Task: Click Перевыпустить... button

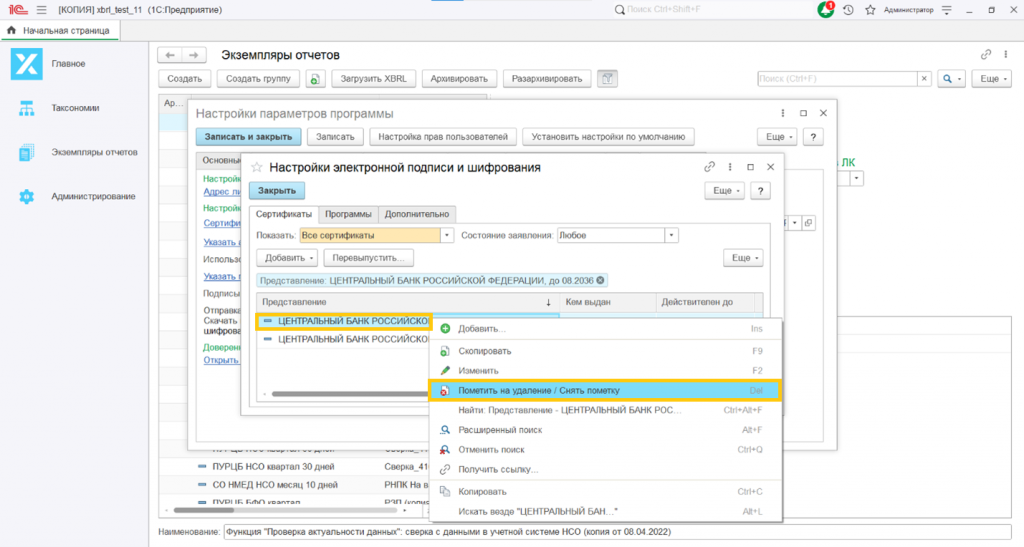Action: click(x=368, y=258)
